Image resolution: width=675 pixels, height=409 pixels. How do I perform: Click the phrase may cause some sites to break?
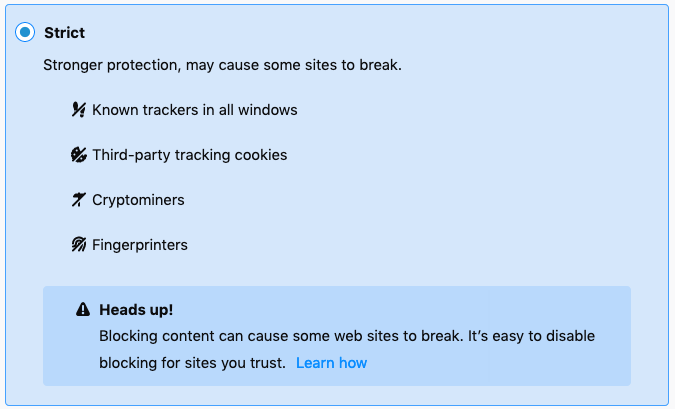point(294,65)
